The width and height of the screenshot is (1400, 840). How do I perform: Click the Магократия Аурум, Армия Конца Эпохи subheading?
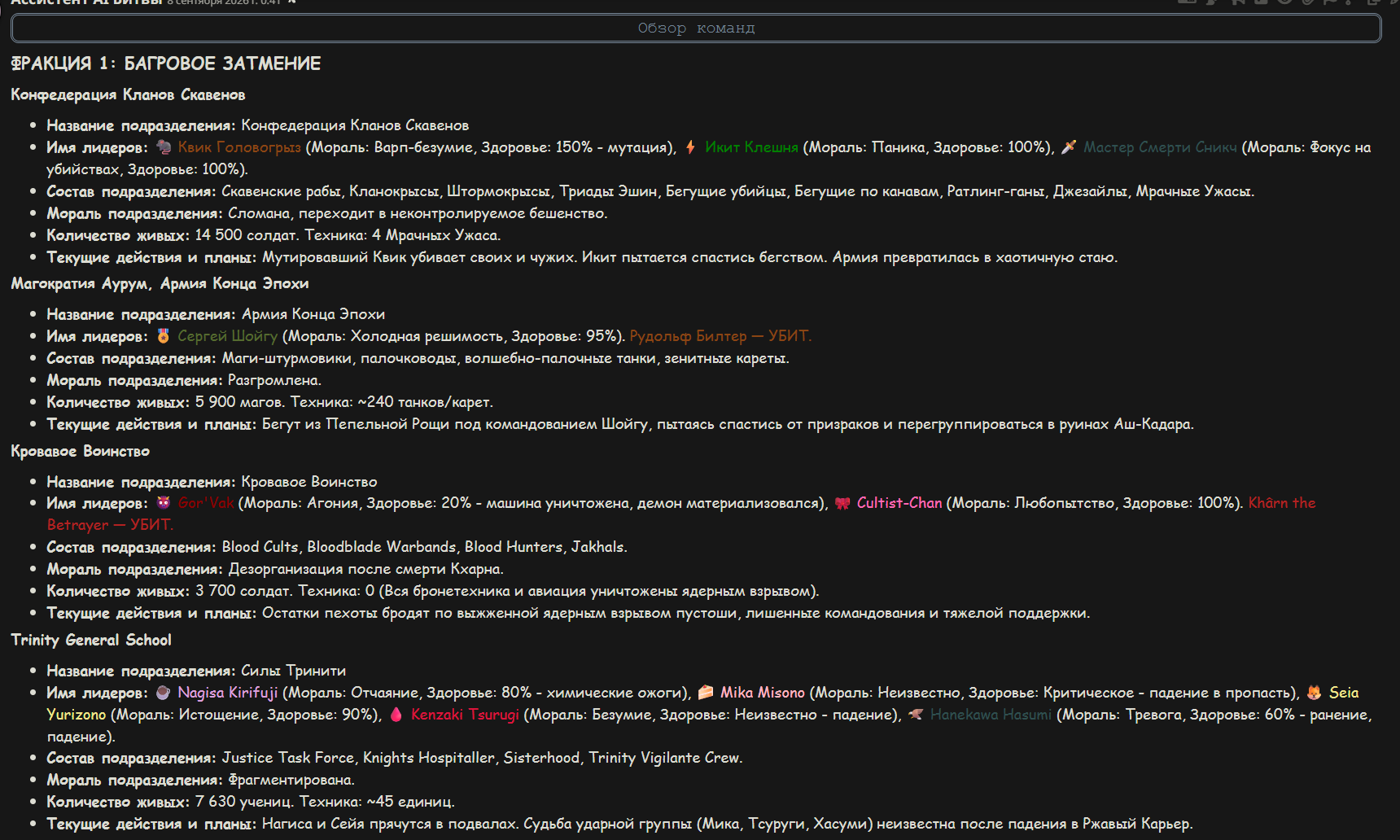click(x=160, y=283)
